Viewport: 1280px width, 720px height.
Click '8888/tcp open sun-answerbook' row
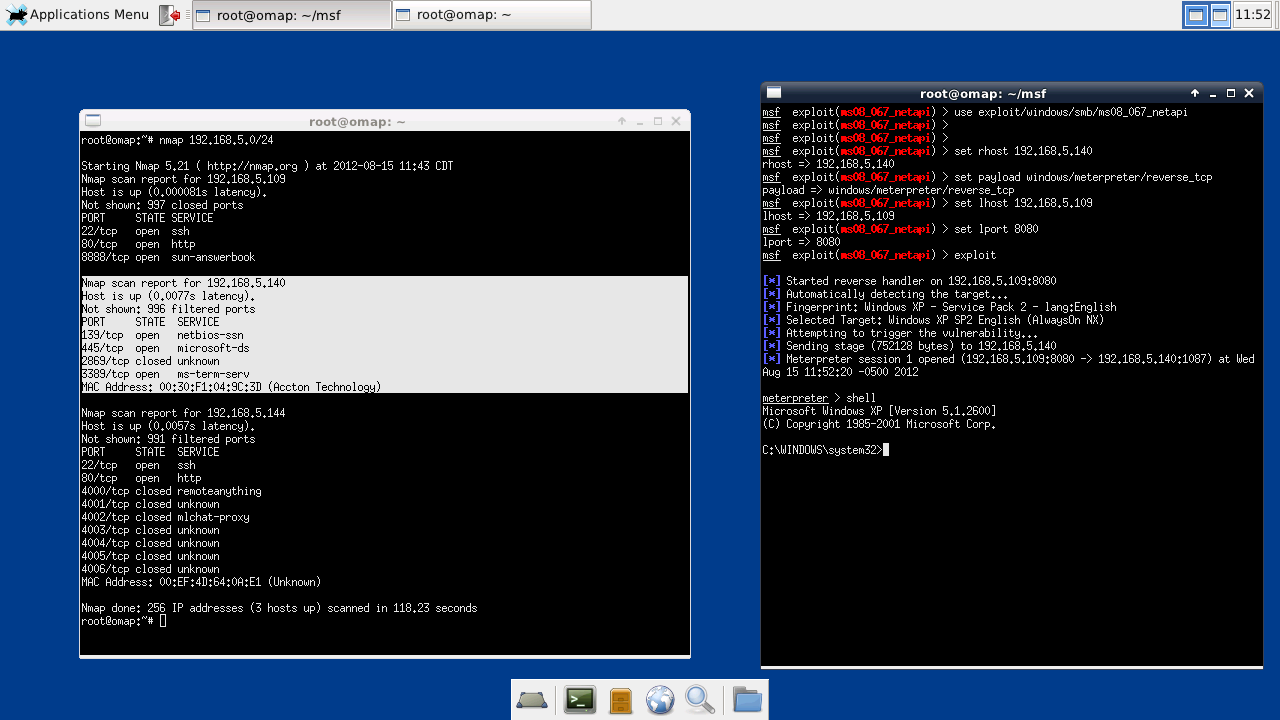(x=168, y=257)
